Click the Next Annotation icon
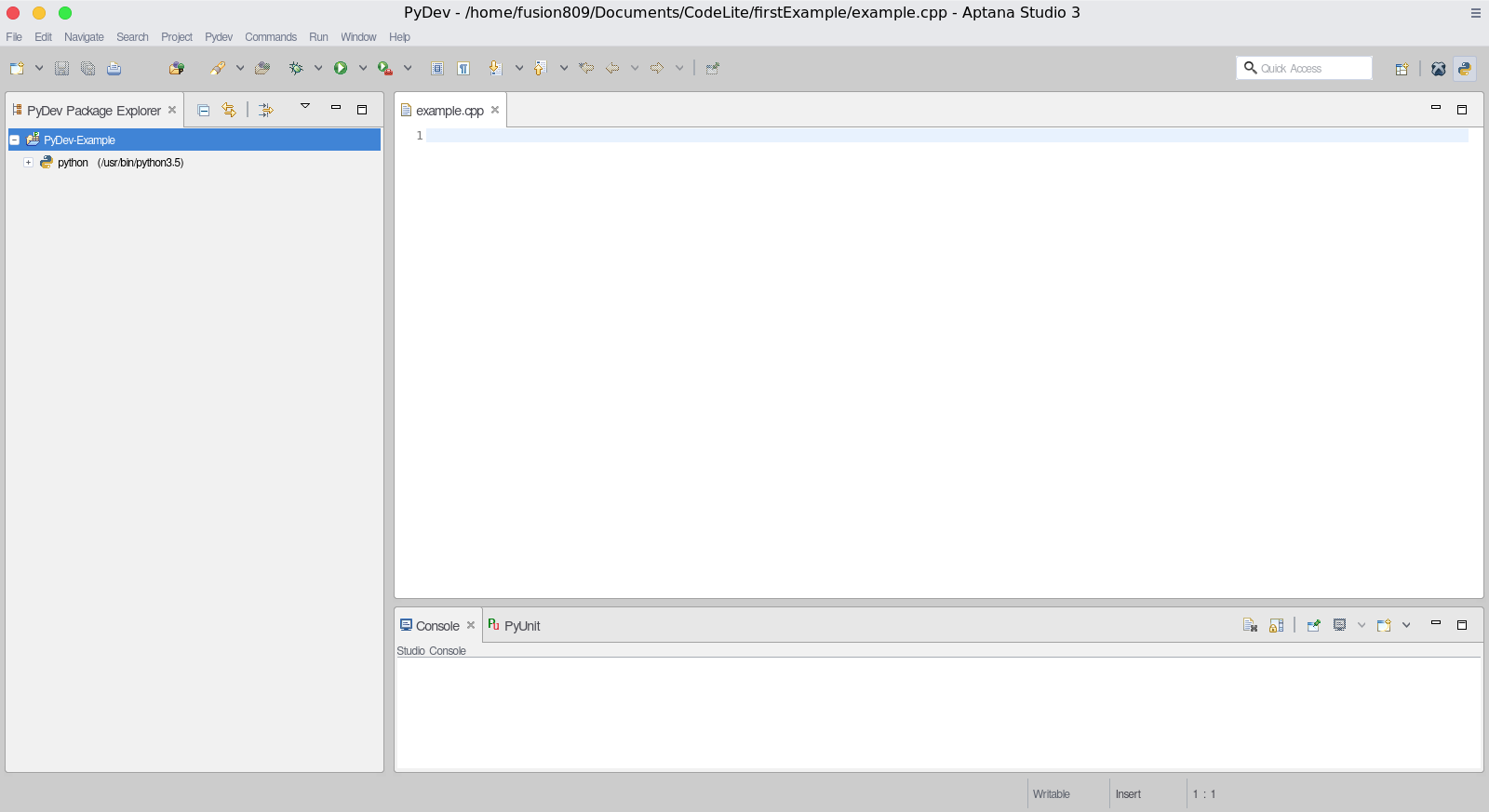This screenshot has width=1489, height=812. (x=496, y=68)
